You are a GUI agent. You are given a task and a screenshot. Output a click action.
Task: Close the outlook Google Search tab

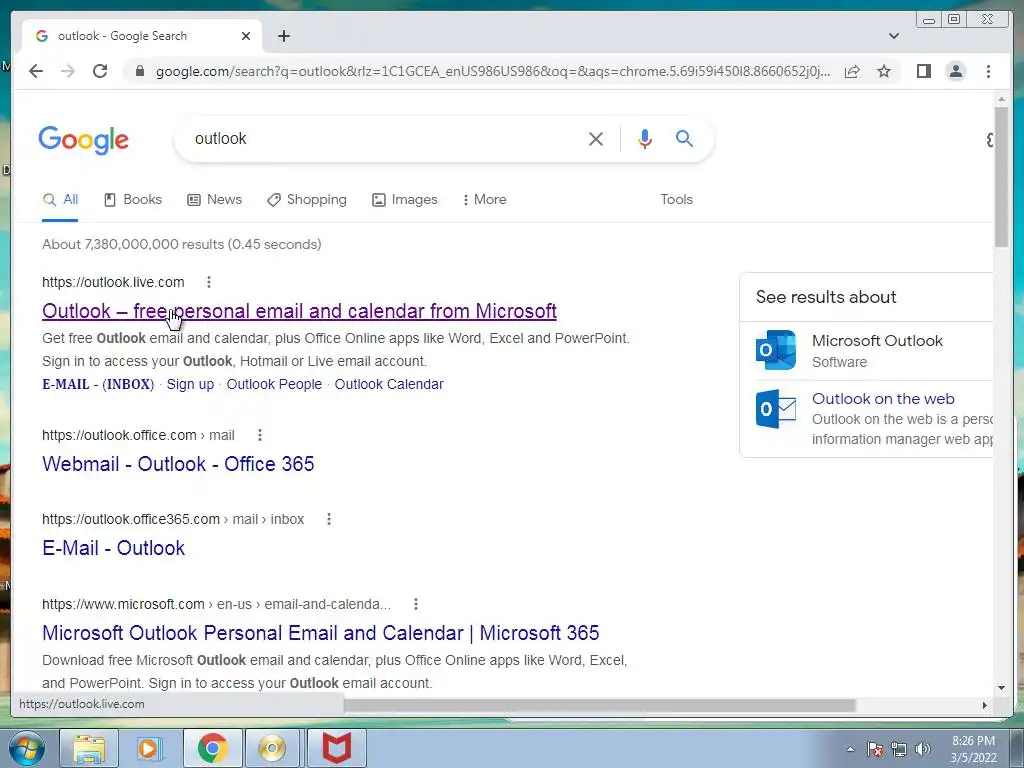click(246, 36)
